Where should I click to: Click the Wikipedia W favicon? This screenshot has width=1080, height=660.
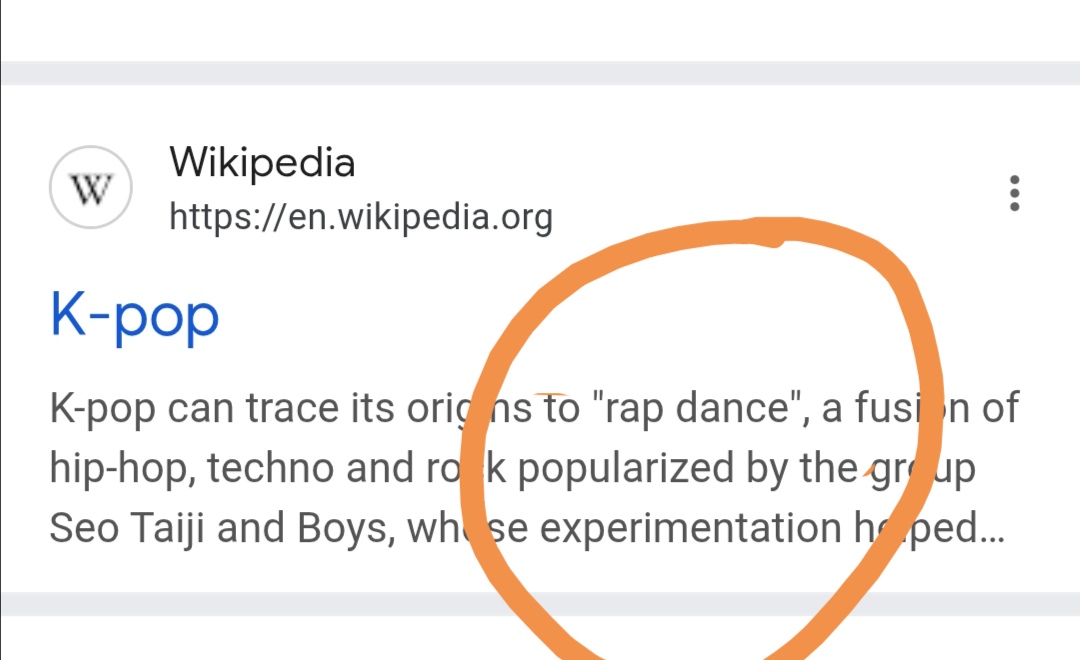pos(91,187)
